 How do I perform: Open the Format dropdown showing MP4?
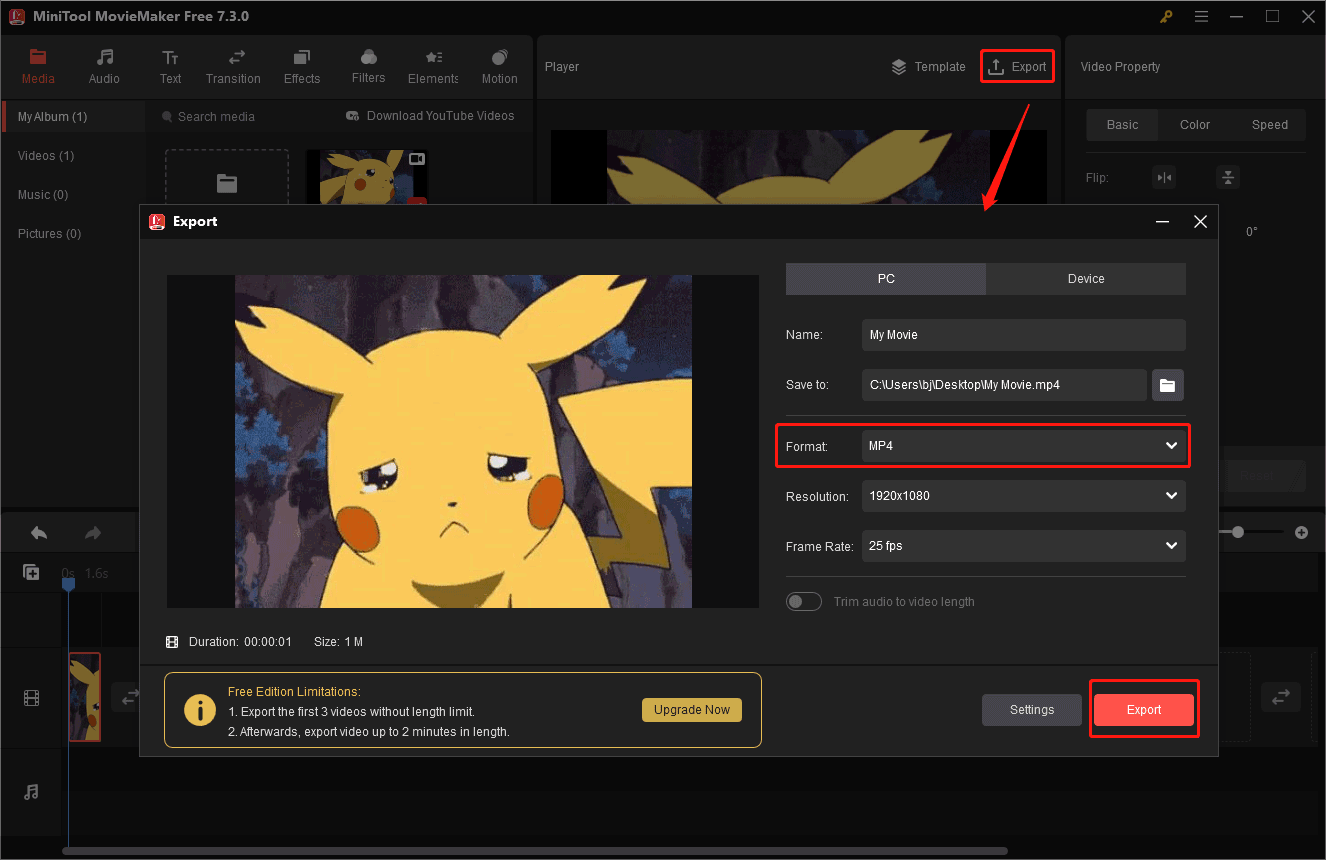1024,446
